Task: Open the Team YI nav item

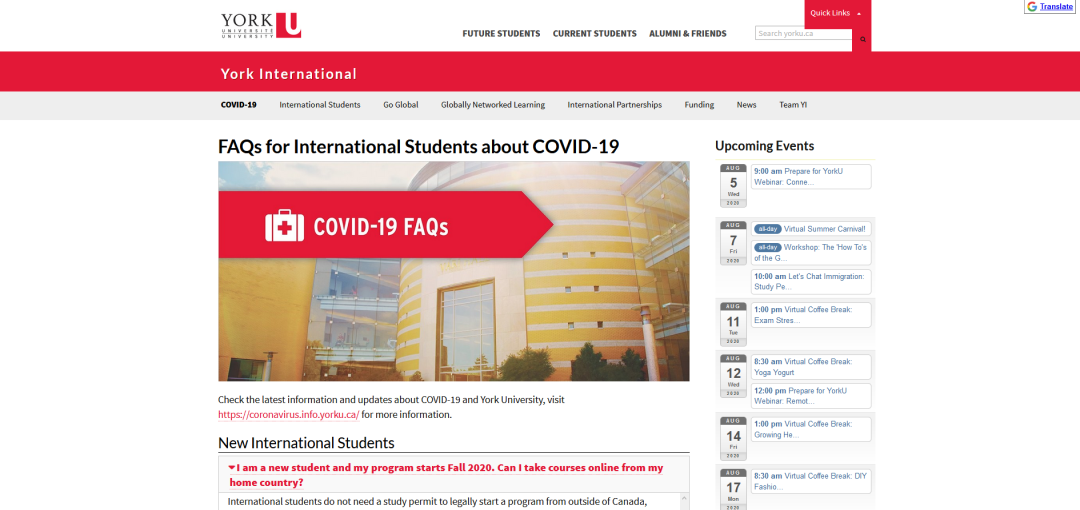Action: point(793,105)
